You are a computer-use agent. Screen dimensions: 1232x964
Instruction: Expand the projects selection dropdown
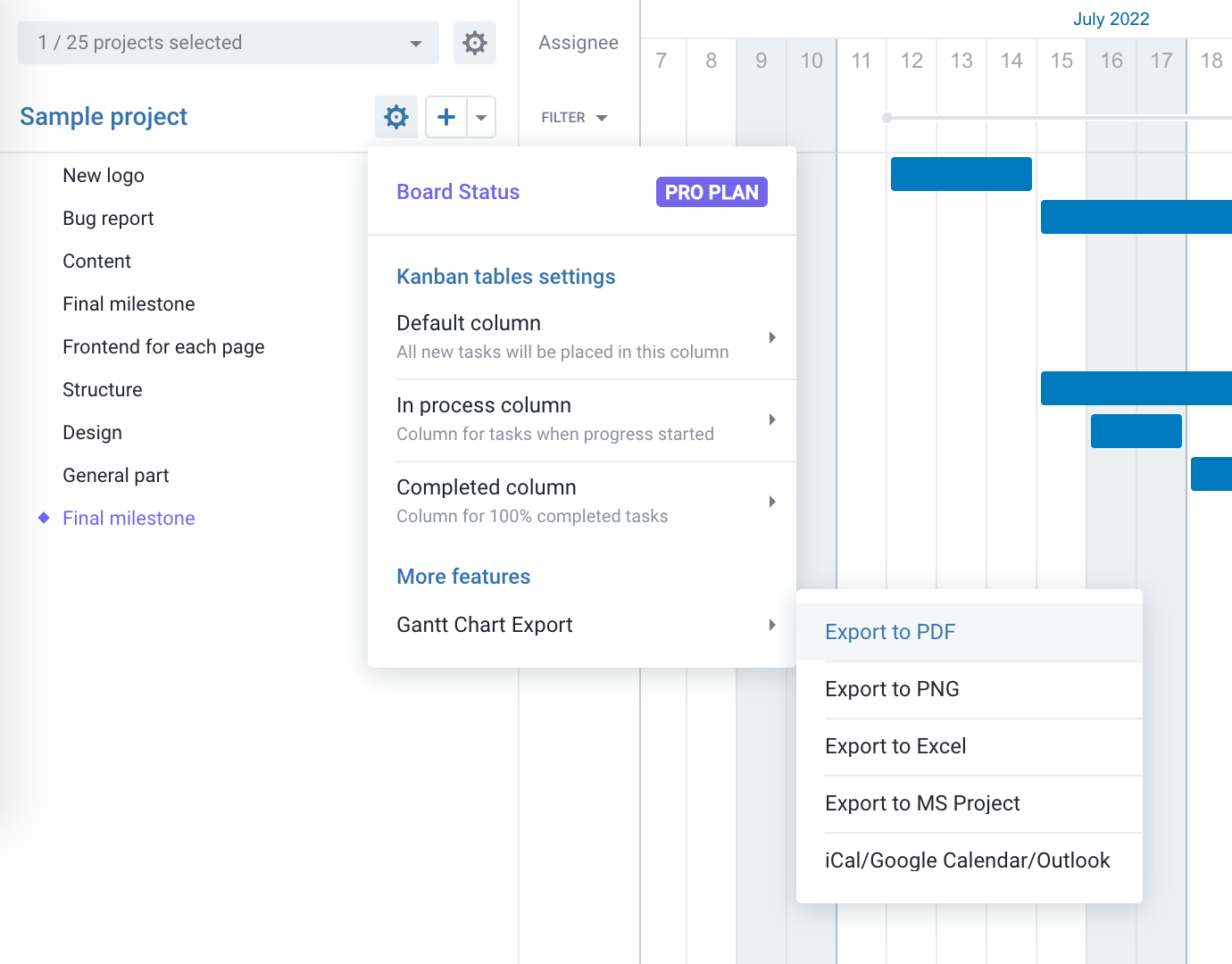click(x=415, y=42)
